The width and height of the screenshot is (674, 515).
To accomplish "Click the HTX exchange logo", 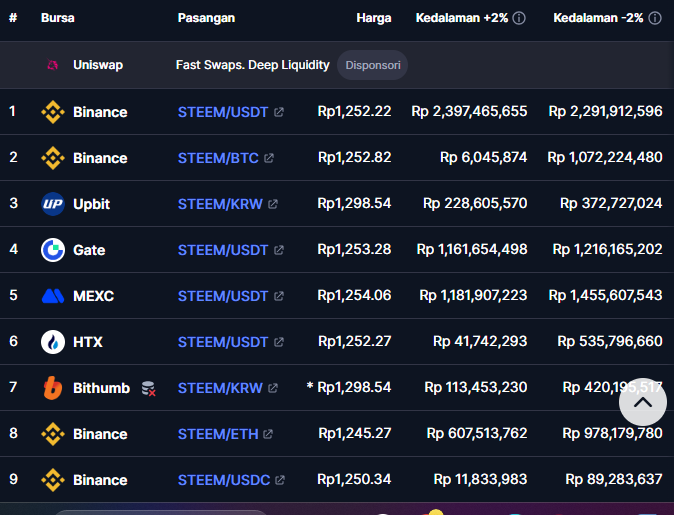I will (x=53, y=342).
